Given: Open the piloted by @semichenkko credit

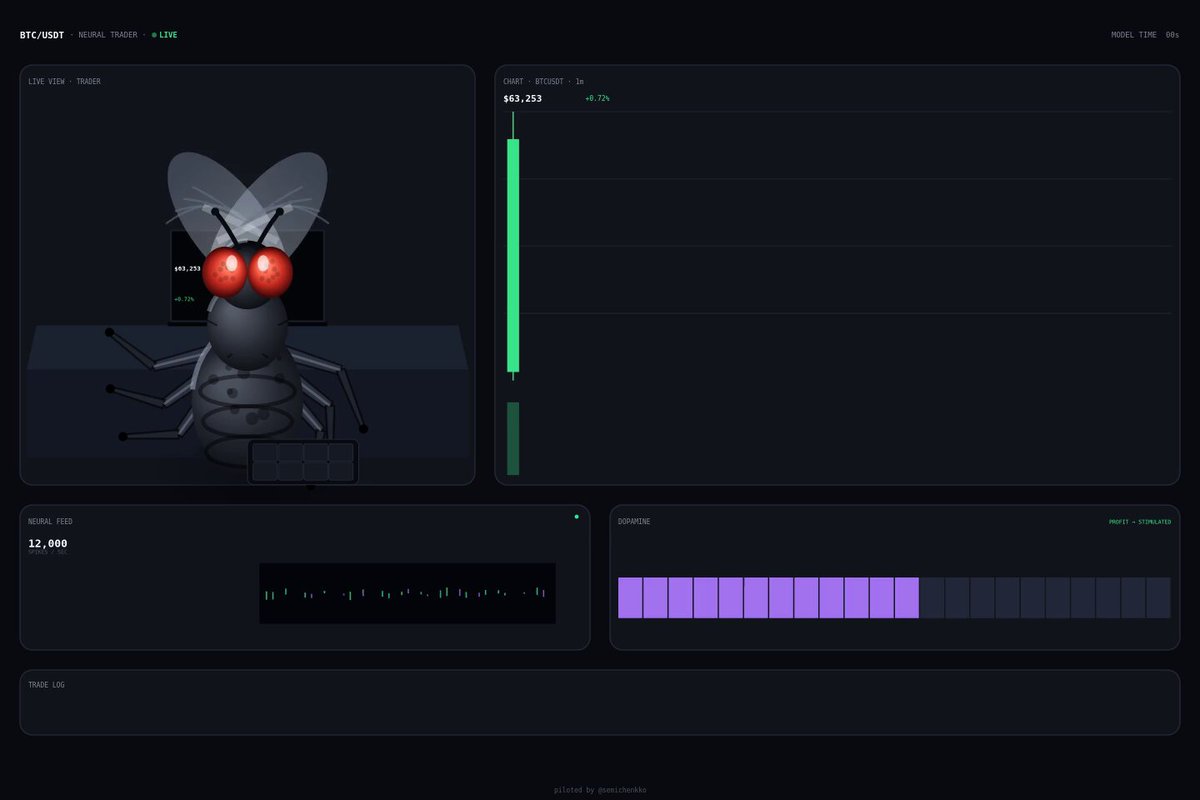Looking at the screenshot, I should click(x=600, y=790).
